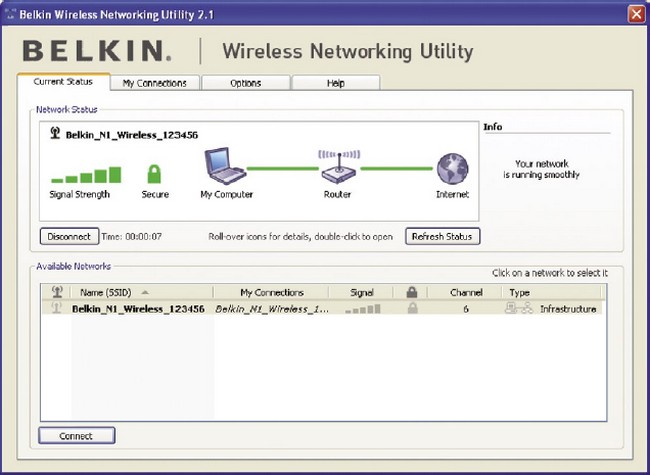Click the Router icon in Network Status
Image resolution: width=650 pixels, height=475 pixels.
coord(339,167)
